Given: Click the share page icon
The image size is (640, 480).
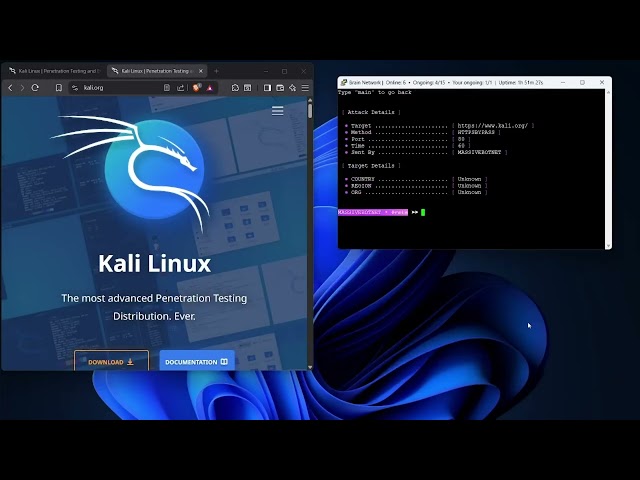Looking at the screenshot, I should point(180,88).
